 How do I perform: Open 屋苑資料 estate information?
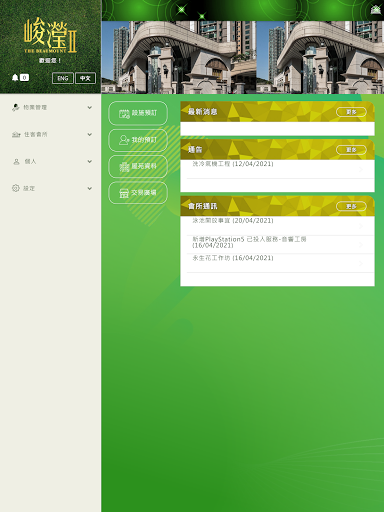138,166
